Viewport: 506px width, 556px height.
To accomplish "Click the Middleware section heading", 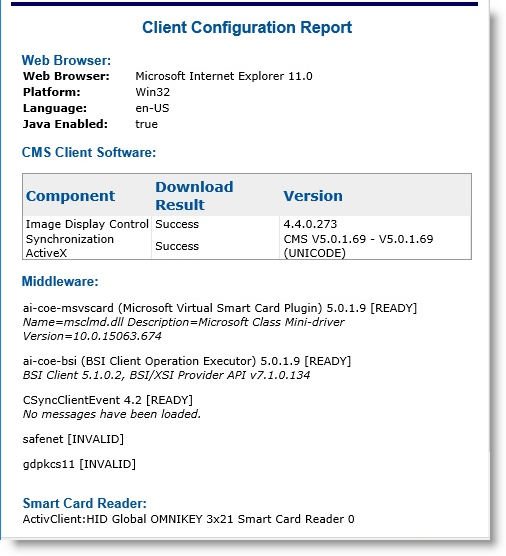I will click(x=60, y=282).
